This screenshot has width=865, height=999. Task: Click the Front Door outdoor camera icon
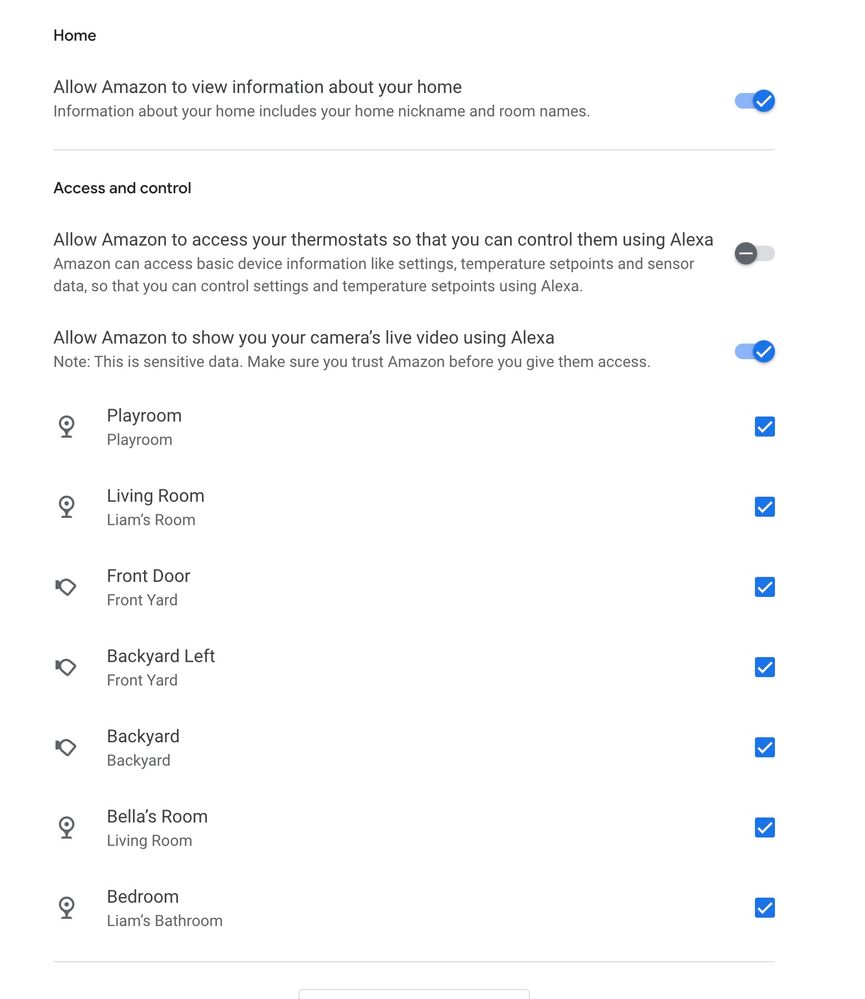66,587
